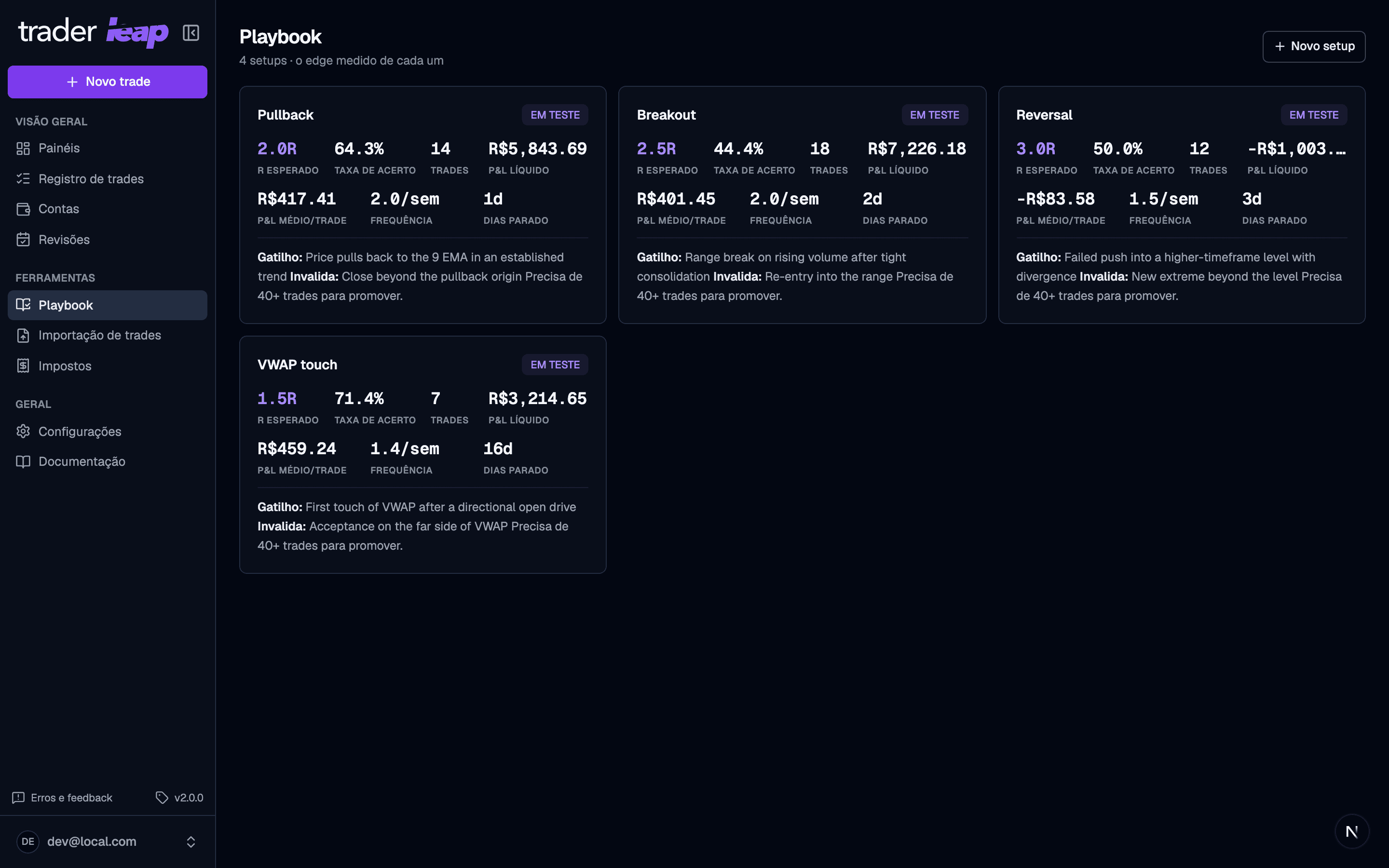Click the 64.3% win rate value
The height and width of the screenshot is (868, 1389).
click(359, 149)
